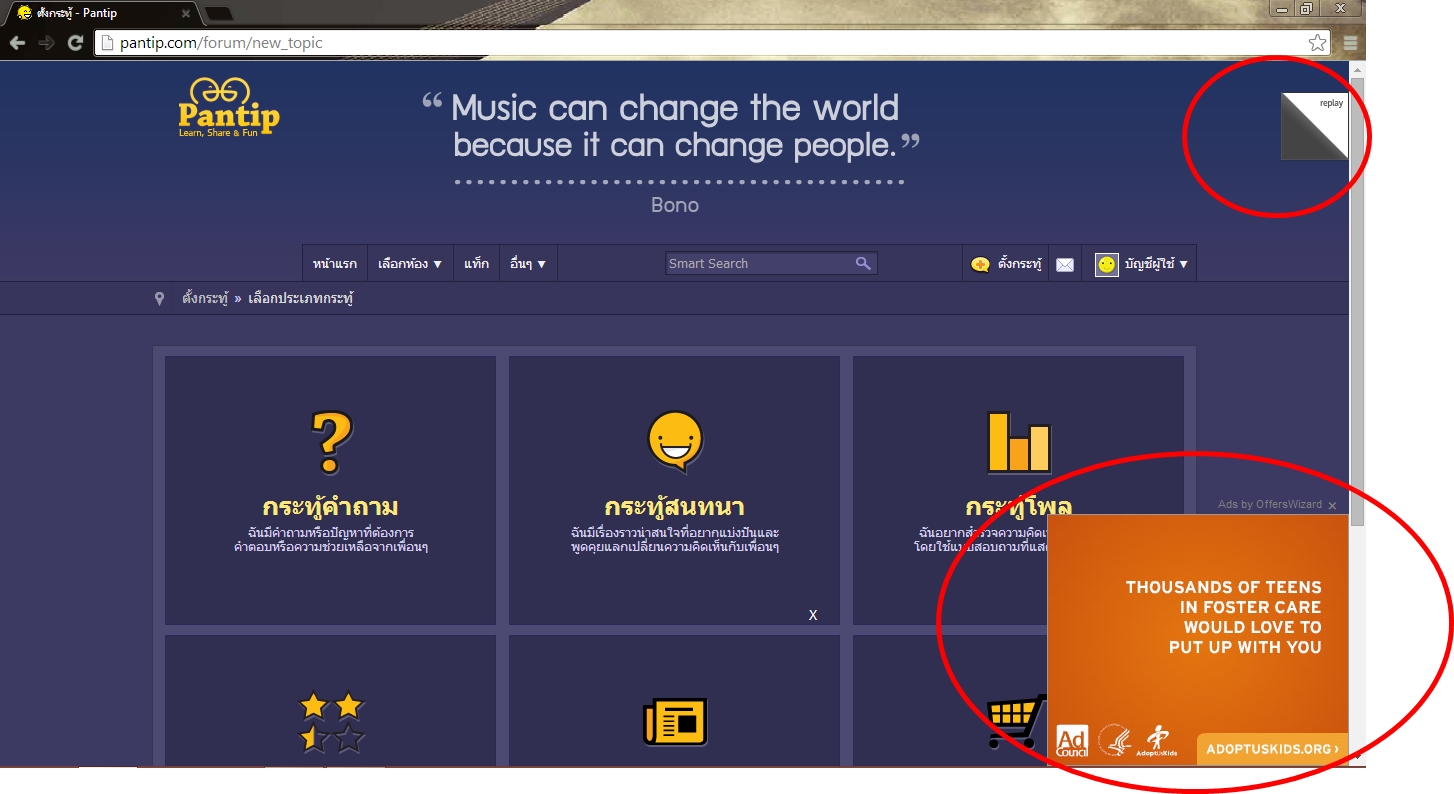Choose the กระทู้คำถาม heading

tap(330, 506)
